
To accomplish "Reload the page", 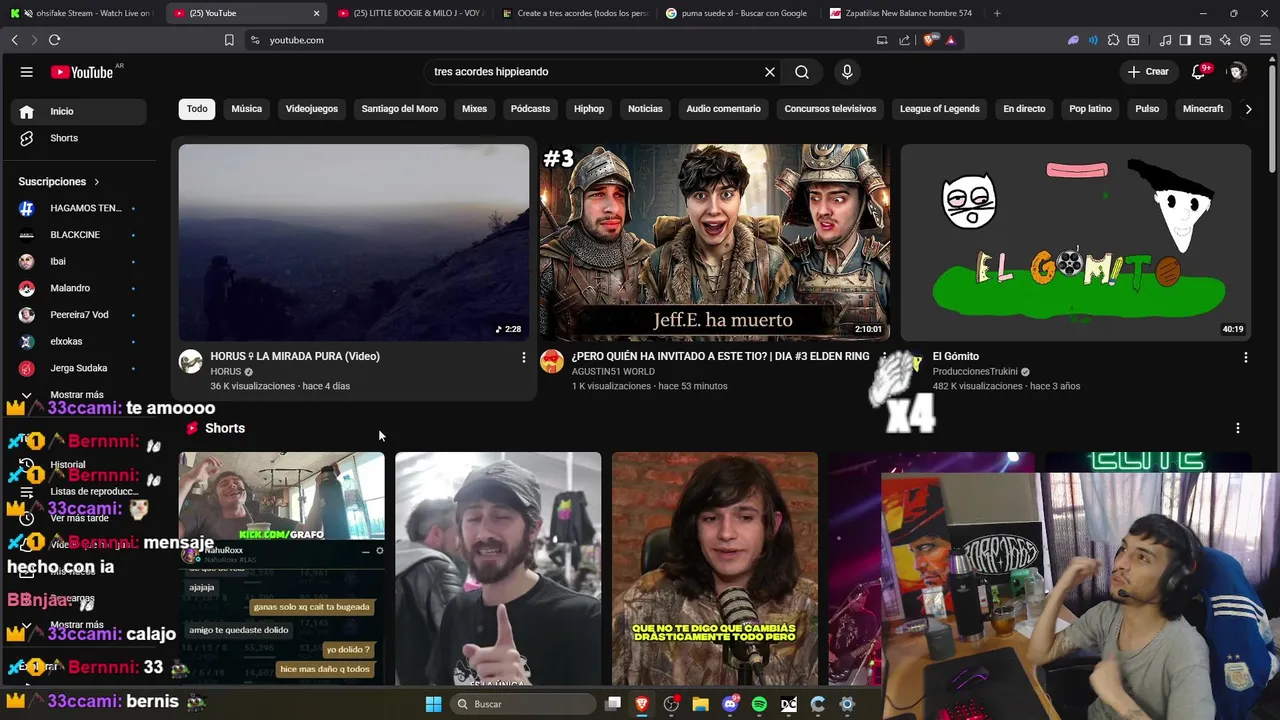I will pos(54,40).
